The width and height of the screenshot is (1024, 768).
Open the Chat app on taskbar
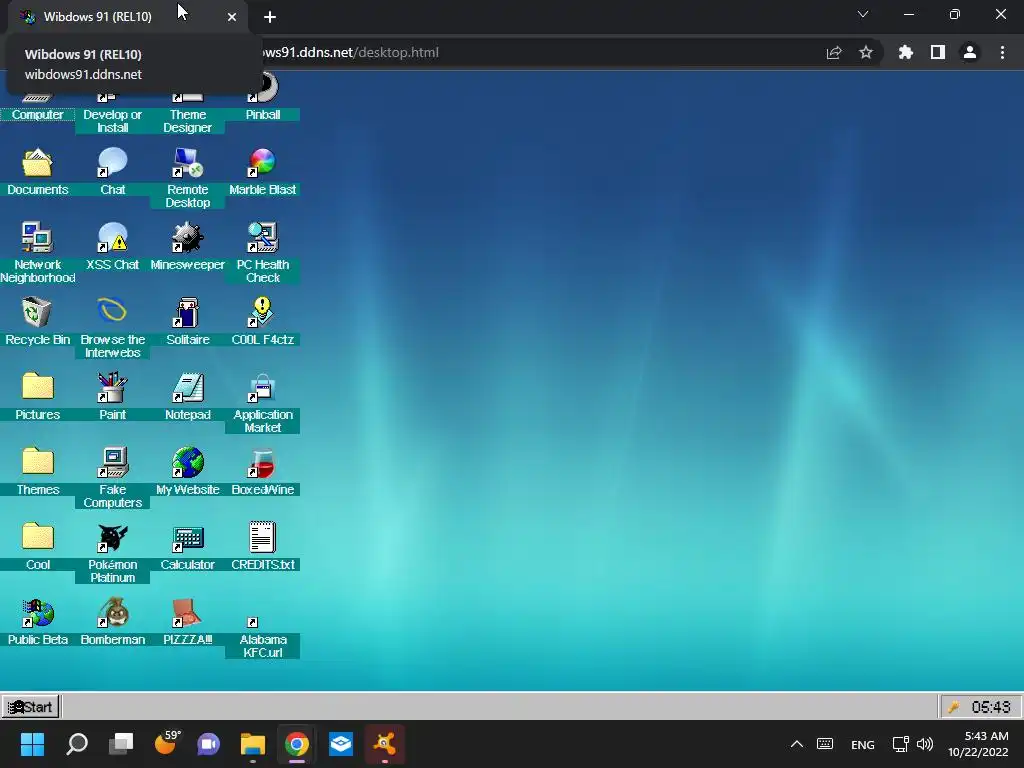tap(209, 744)
